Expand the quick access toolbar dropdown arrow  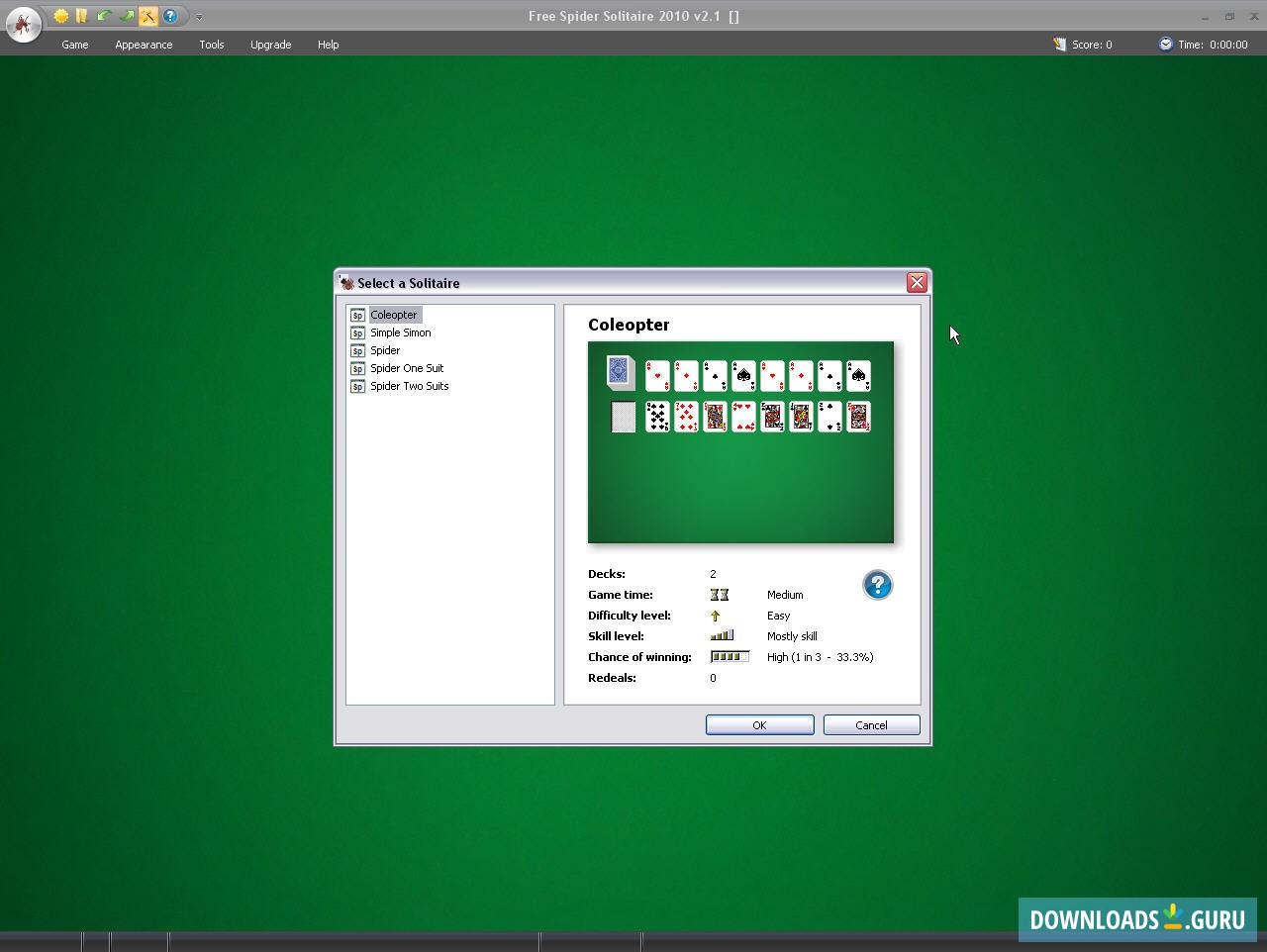199,17
